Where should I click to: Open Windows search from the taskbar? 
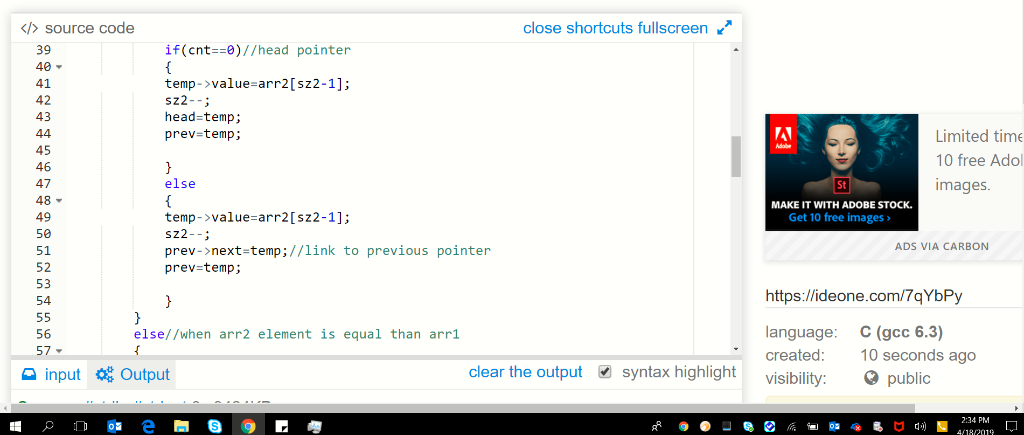point(48,427)
